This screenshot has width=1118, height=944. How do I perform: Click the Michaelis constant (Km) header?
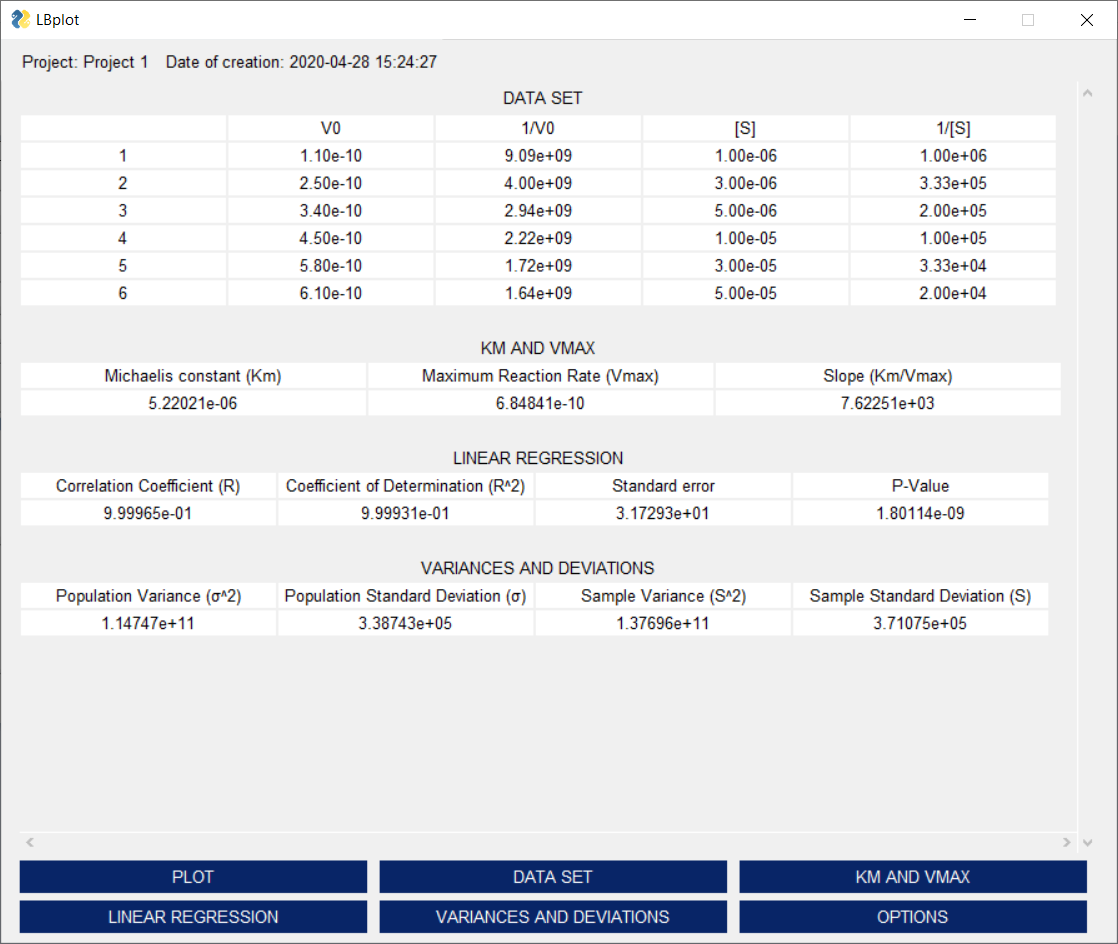tap(193, 376)
